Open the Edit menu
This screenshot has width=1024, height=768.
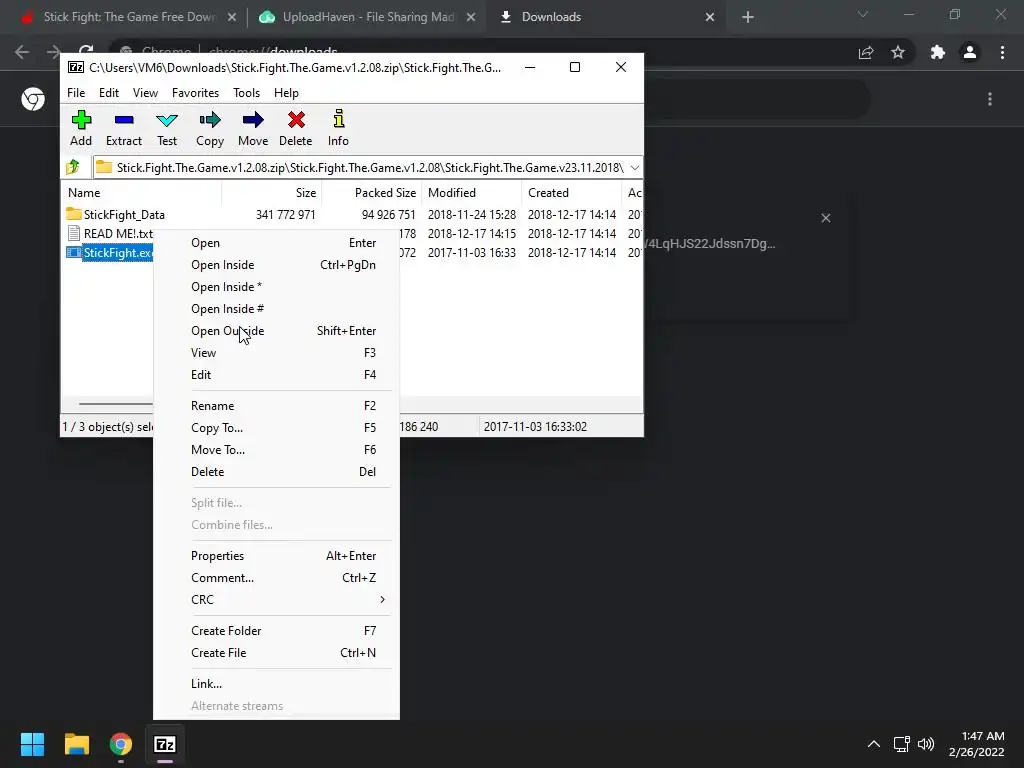(x=108, y=93)
